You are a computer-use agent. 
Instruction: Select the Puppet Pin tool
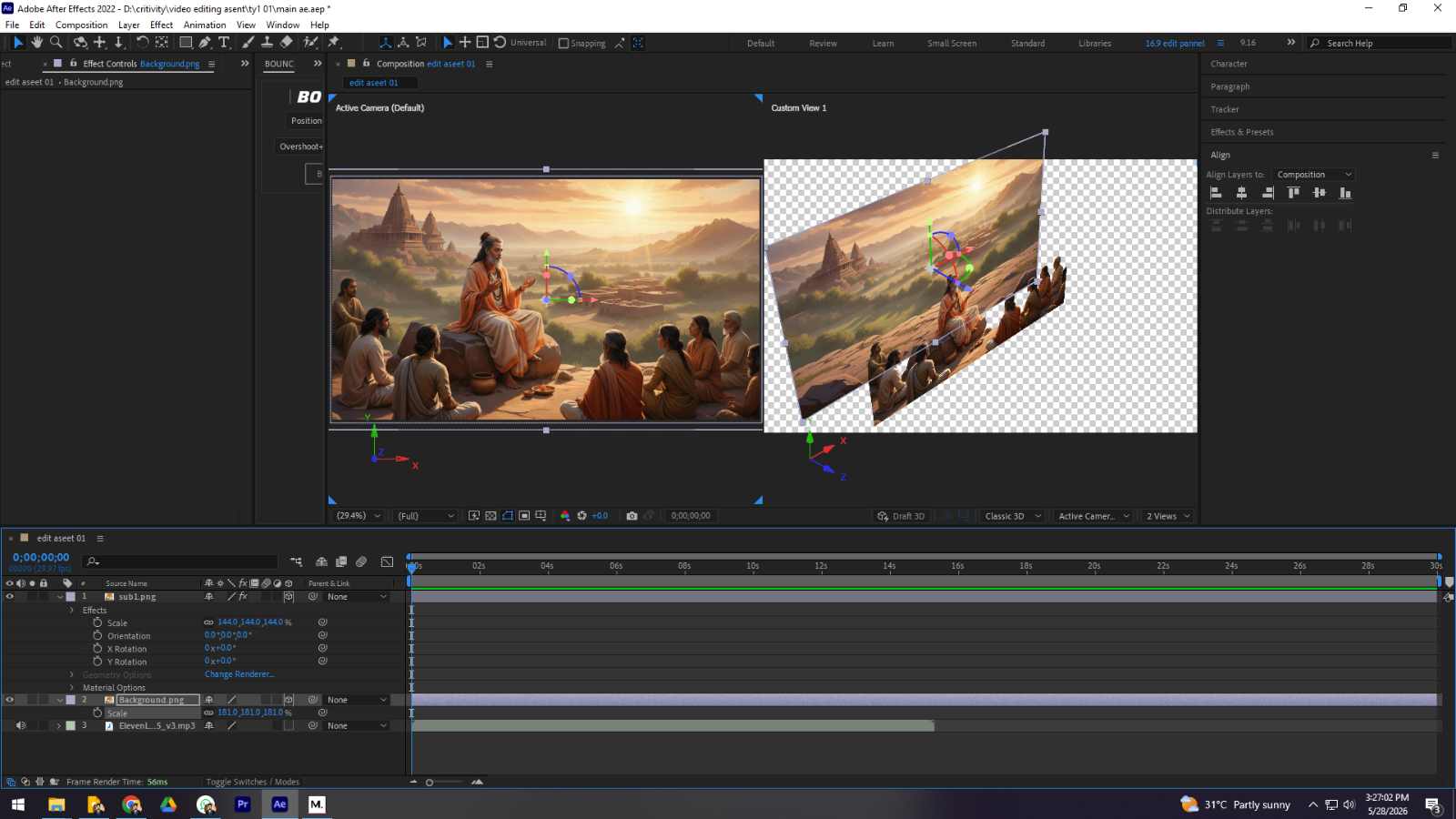pyautogui.click(x=334, y=42)
